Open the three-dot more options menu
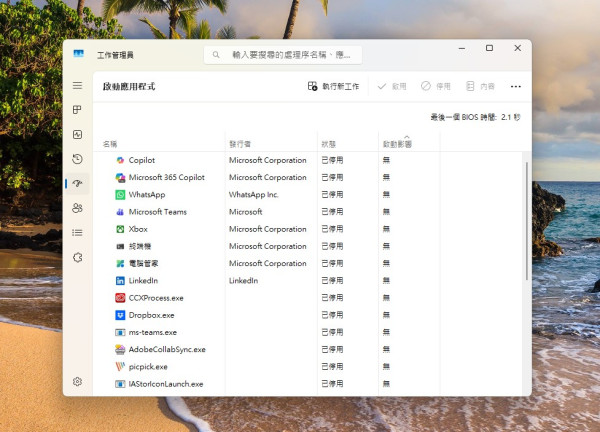The image size is (600, 432). (515, 86)
